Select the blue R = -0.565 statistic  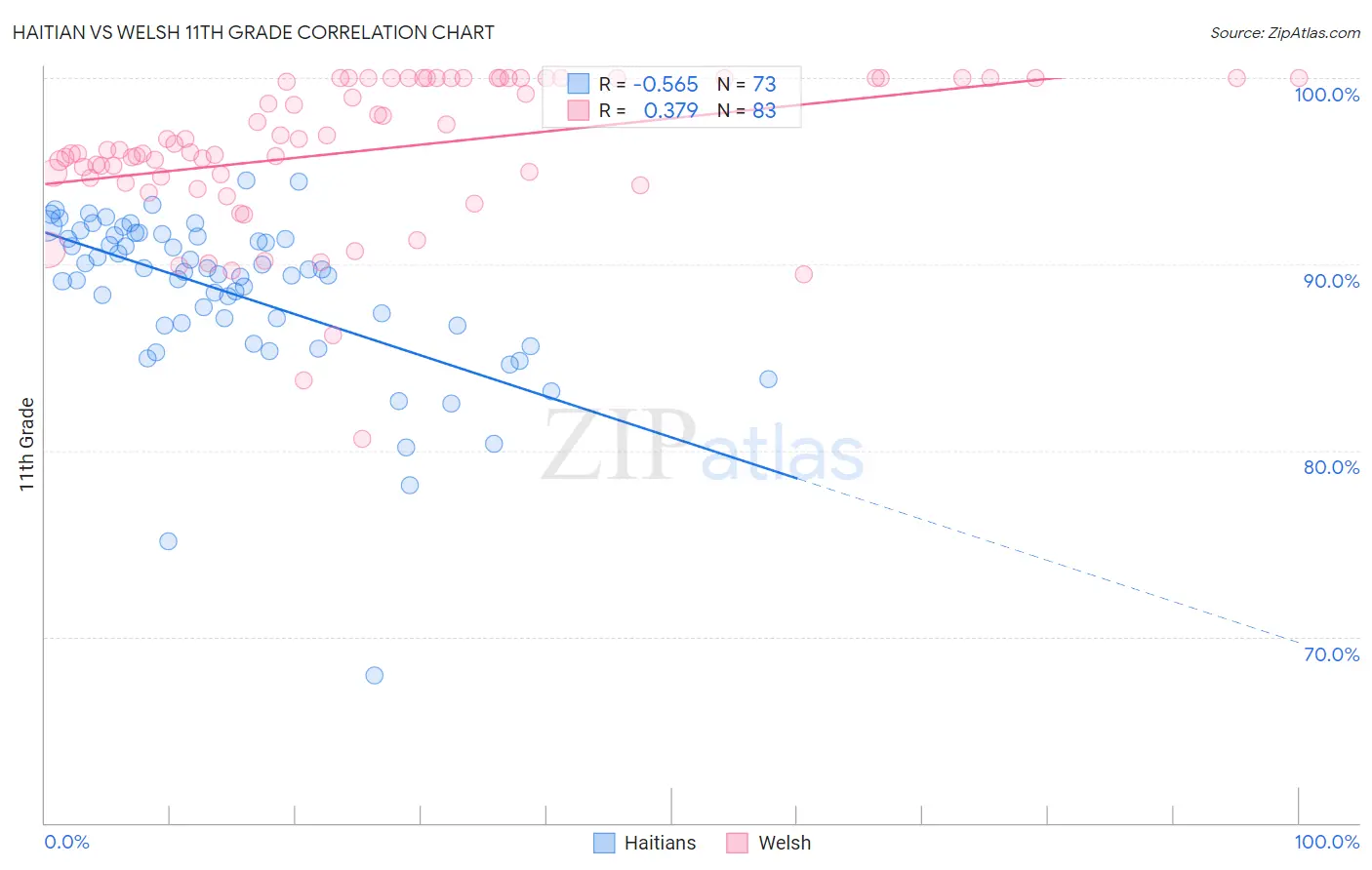(649, 84)
